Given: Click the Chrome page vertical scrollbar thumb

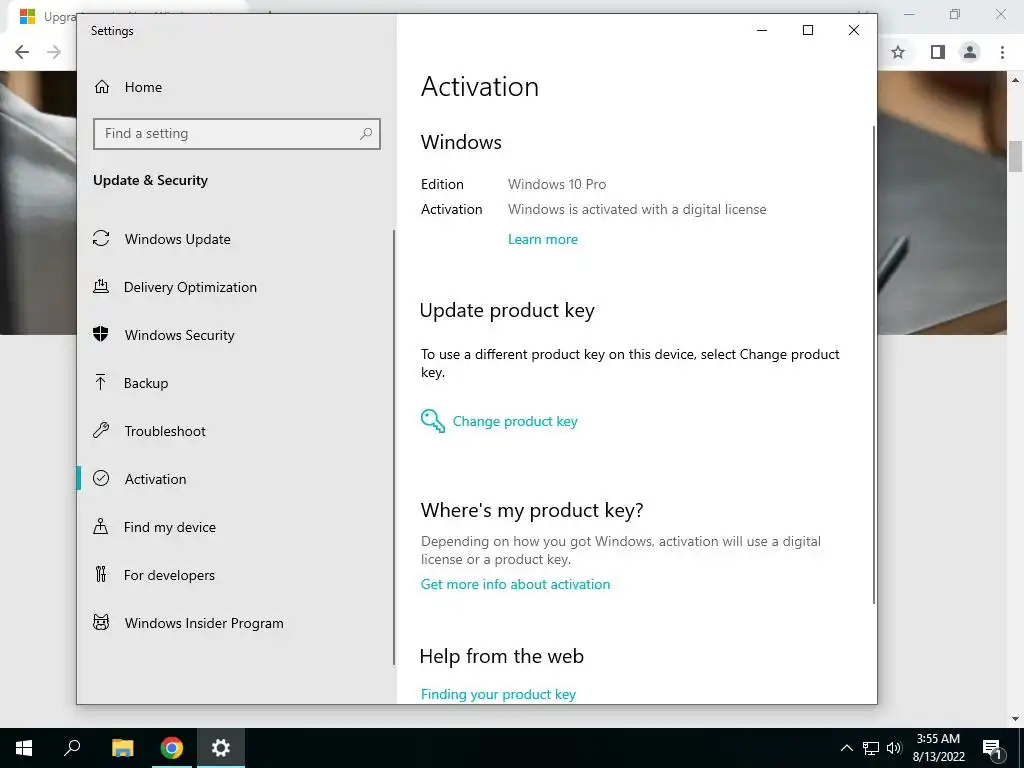Looking at the screenshot, I should pyautogui.click(x=1015, y=155).
